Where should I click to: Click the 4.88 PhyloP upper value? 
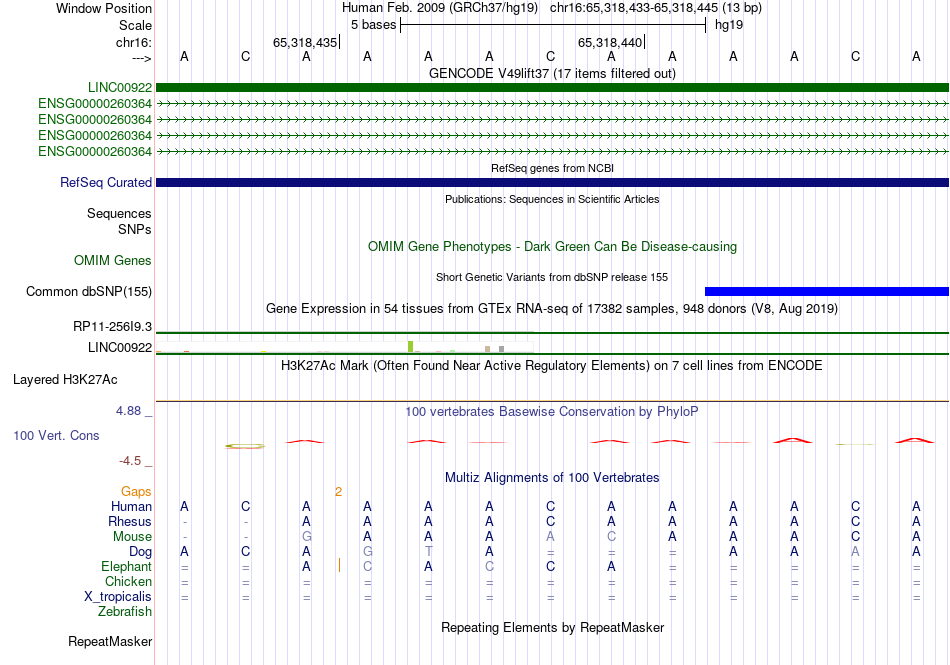[x=128, y=411]
